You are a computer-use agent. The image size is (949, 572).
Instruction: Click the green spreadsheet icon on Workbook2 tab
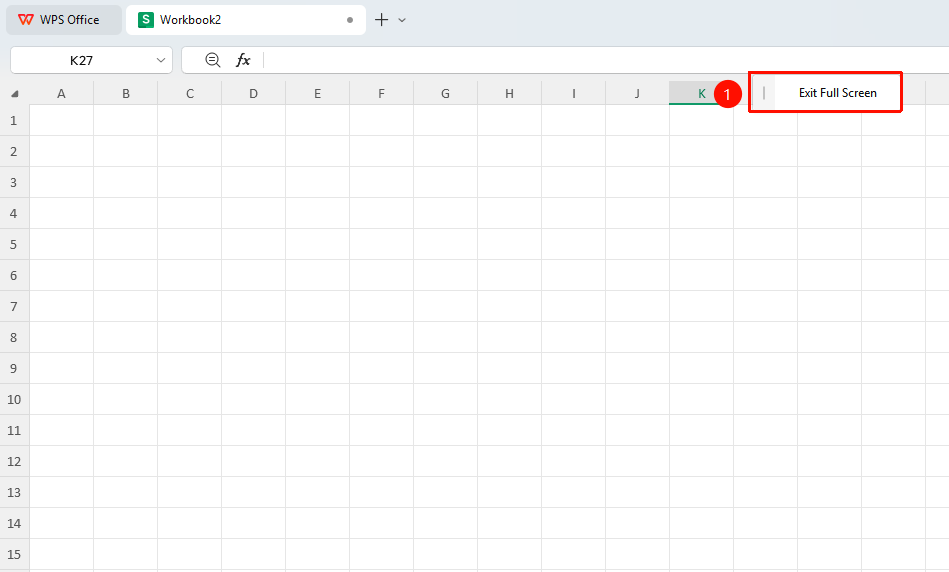[x=145, y=20]
